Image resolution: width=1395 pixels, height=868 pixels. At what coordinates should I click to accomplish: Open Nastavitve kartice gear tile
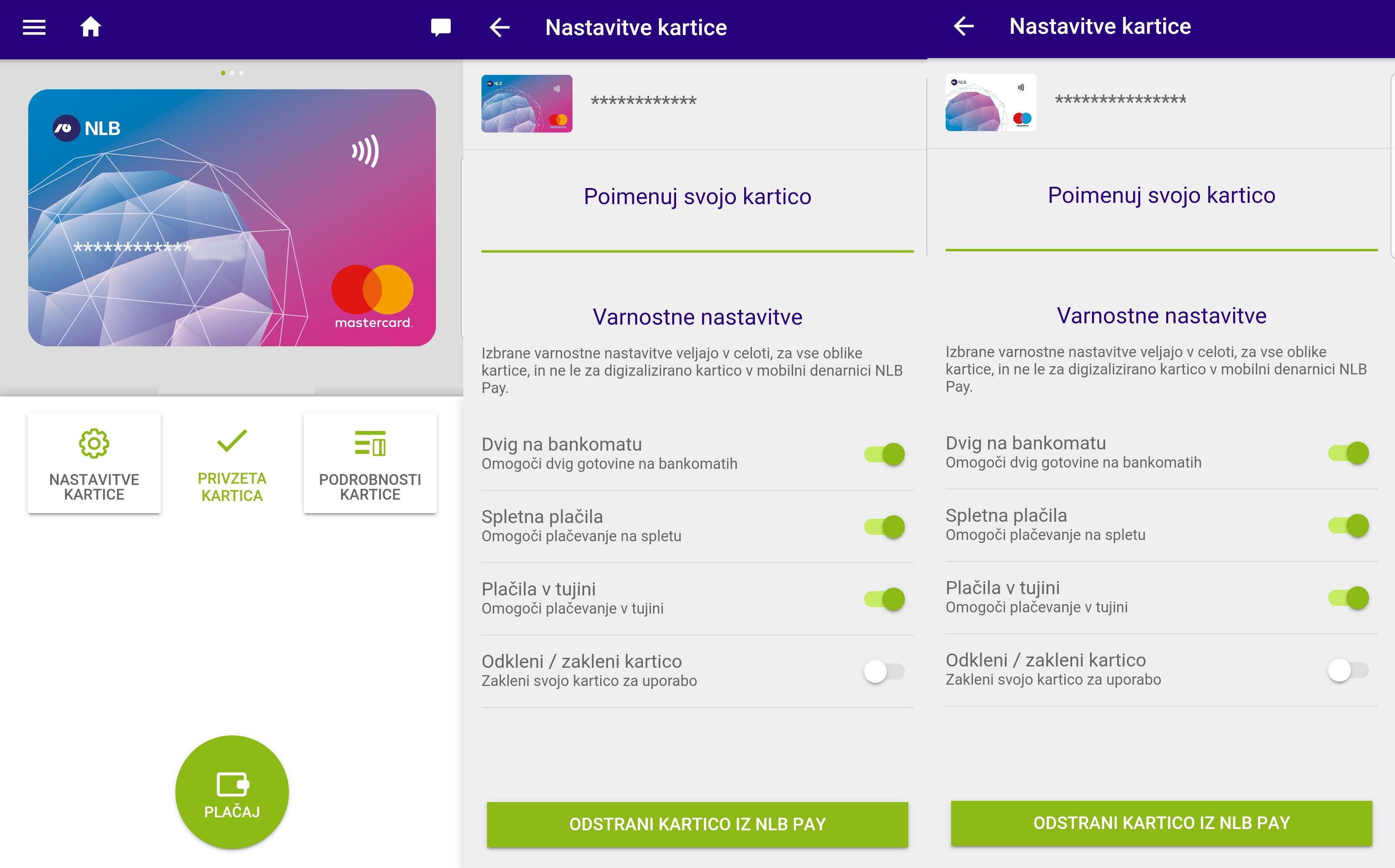(x=94, y=463)
